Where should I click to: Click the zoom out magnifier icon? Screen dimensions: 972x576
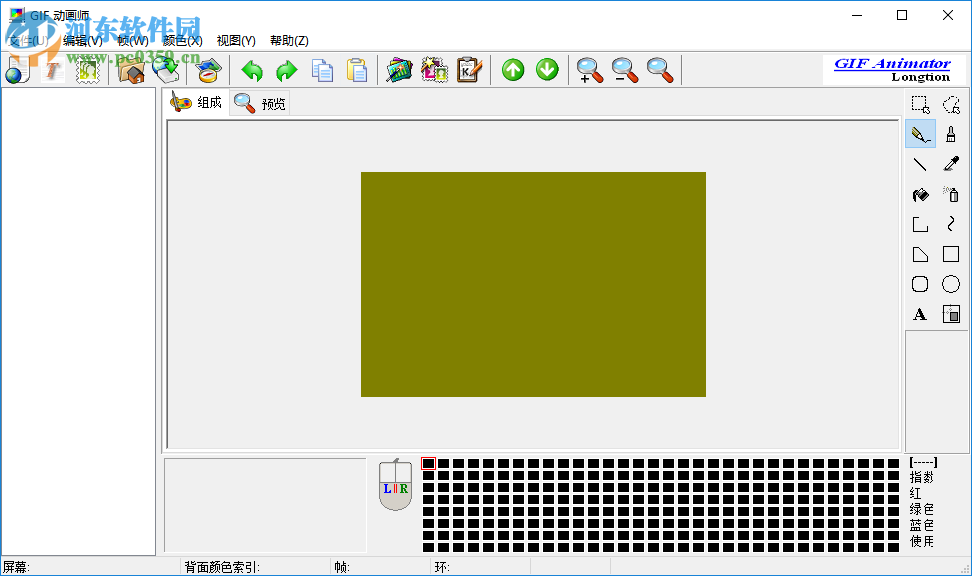624,70
